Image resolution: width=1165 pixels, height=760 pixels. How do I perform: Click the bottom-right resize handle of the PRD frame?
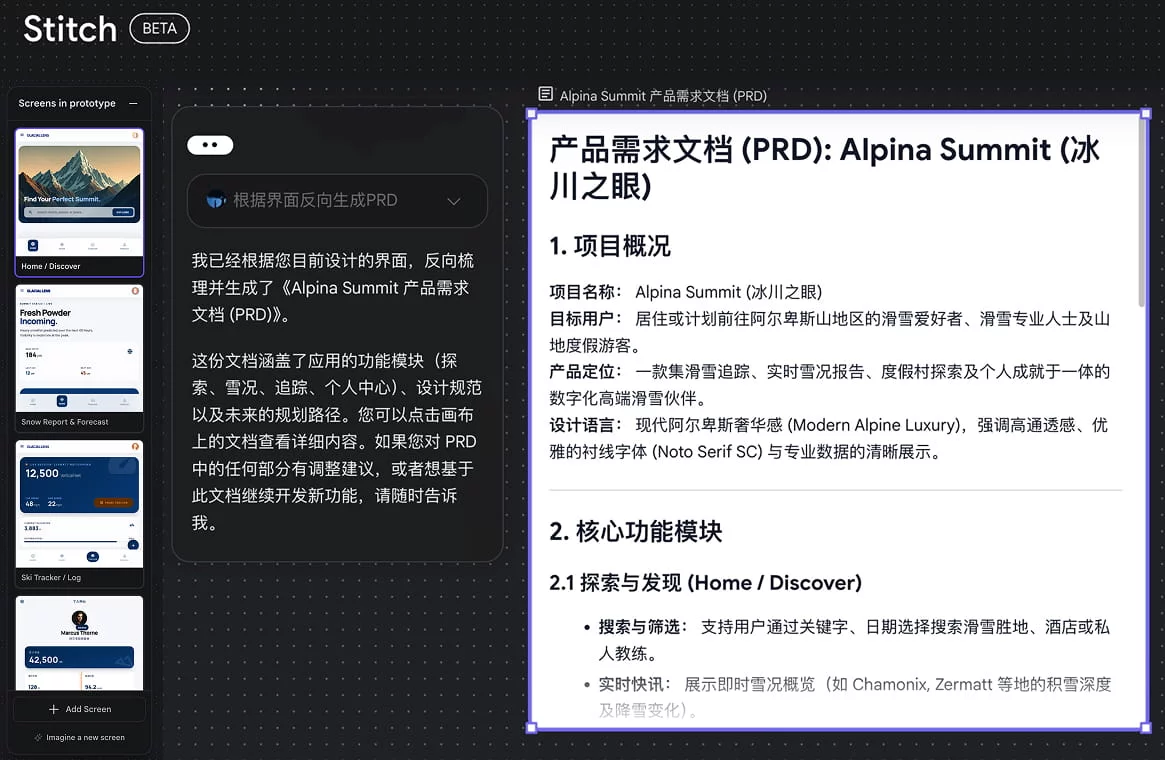coord(1146,728)
